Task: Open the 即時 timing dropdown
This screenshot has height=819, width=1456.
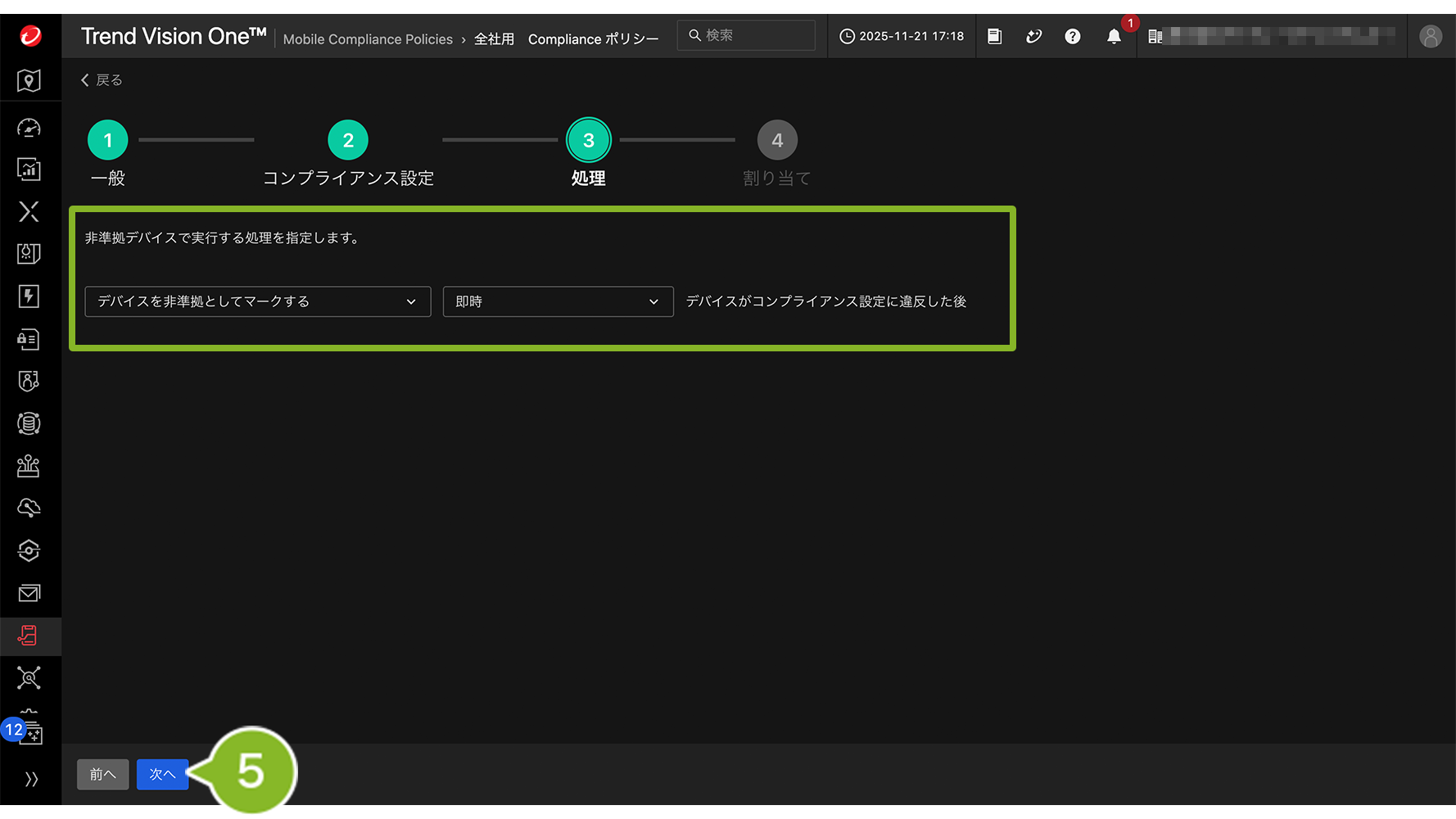Action: pos(558,301)
